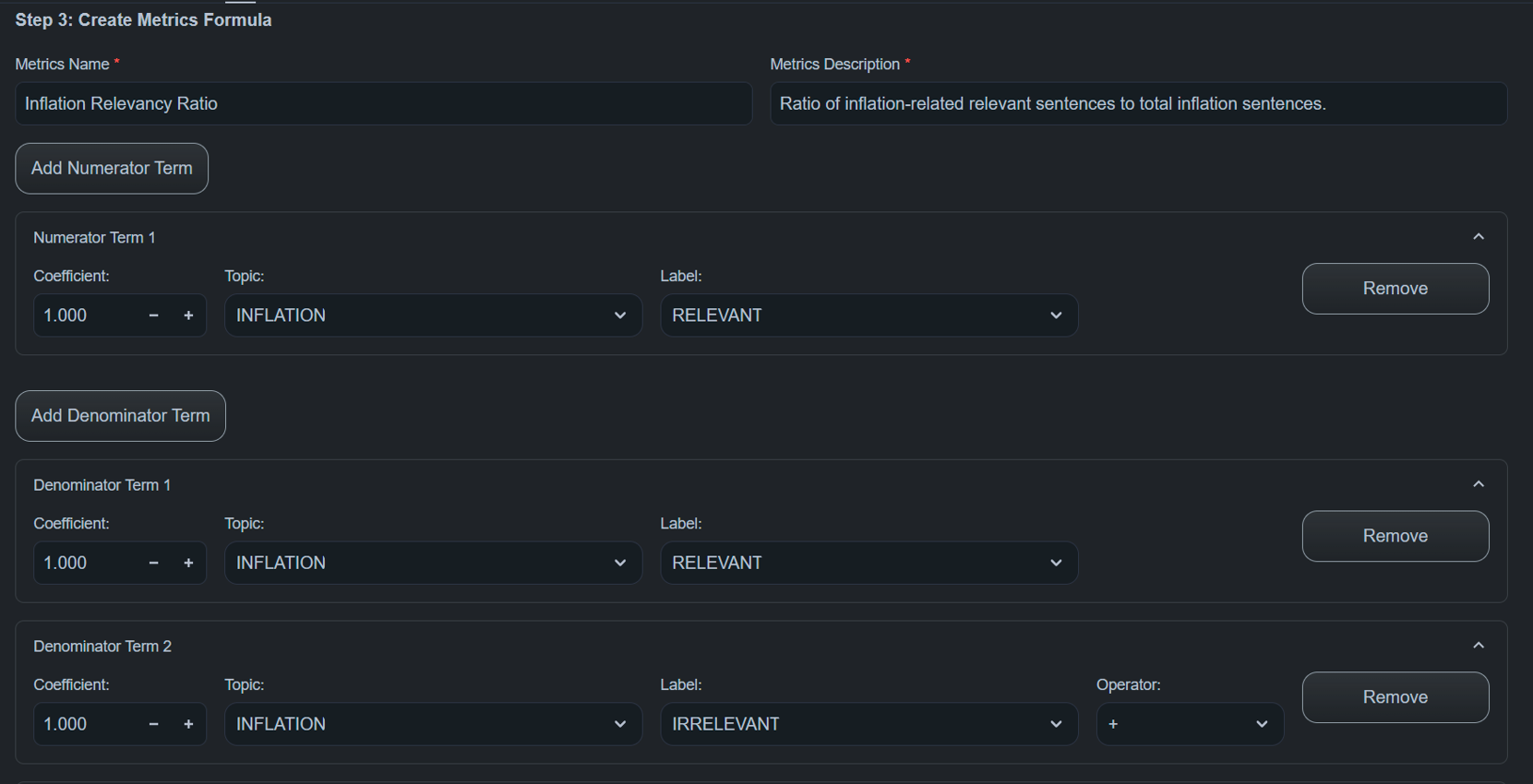Remove Numerator Term 1
The image size is (1533, 784).
pos(1395,289)
